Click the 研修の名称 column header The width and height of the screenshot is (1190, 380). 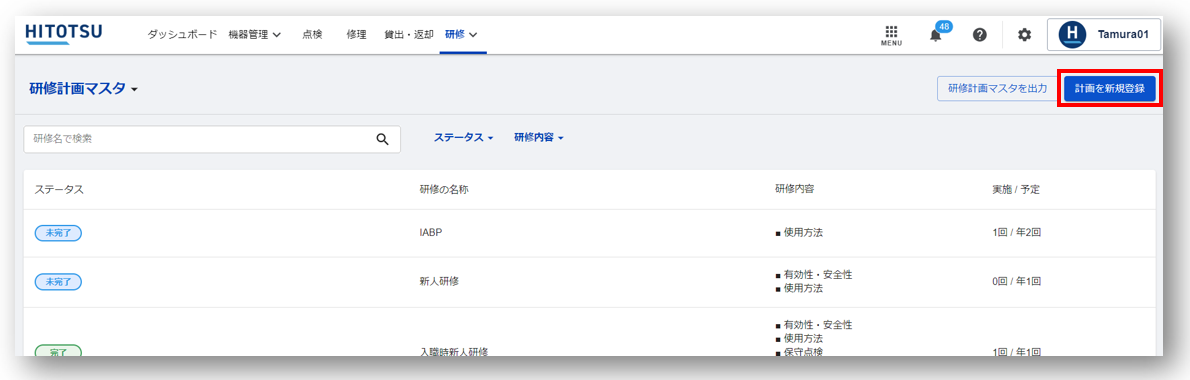[444, 190]
